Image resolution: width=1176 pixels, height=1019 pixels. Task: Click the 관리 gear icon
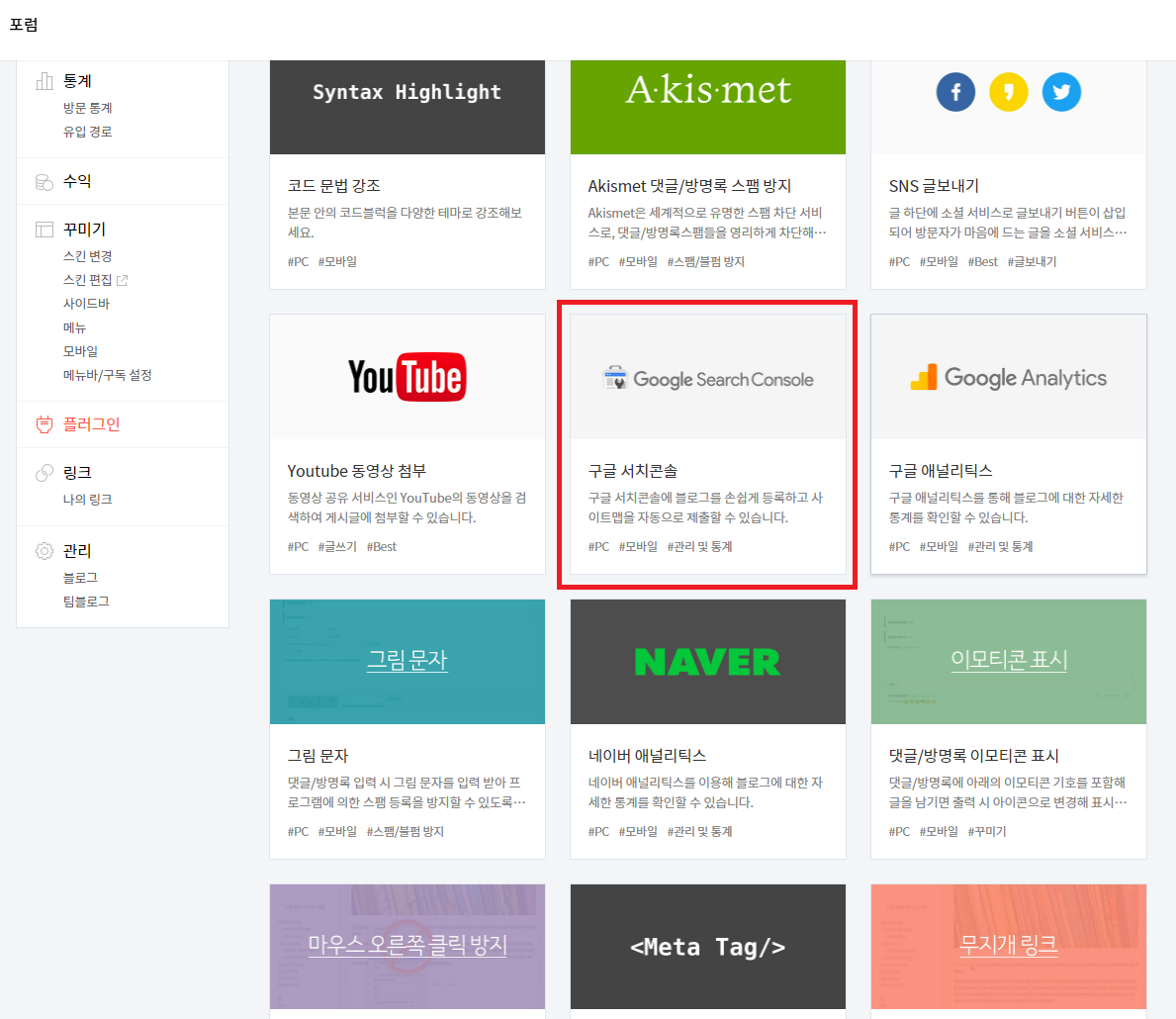coord(45,551)
